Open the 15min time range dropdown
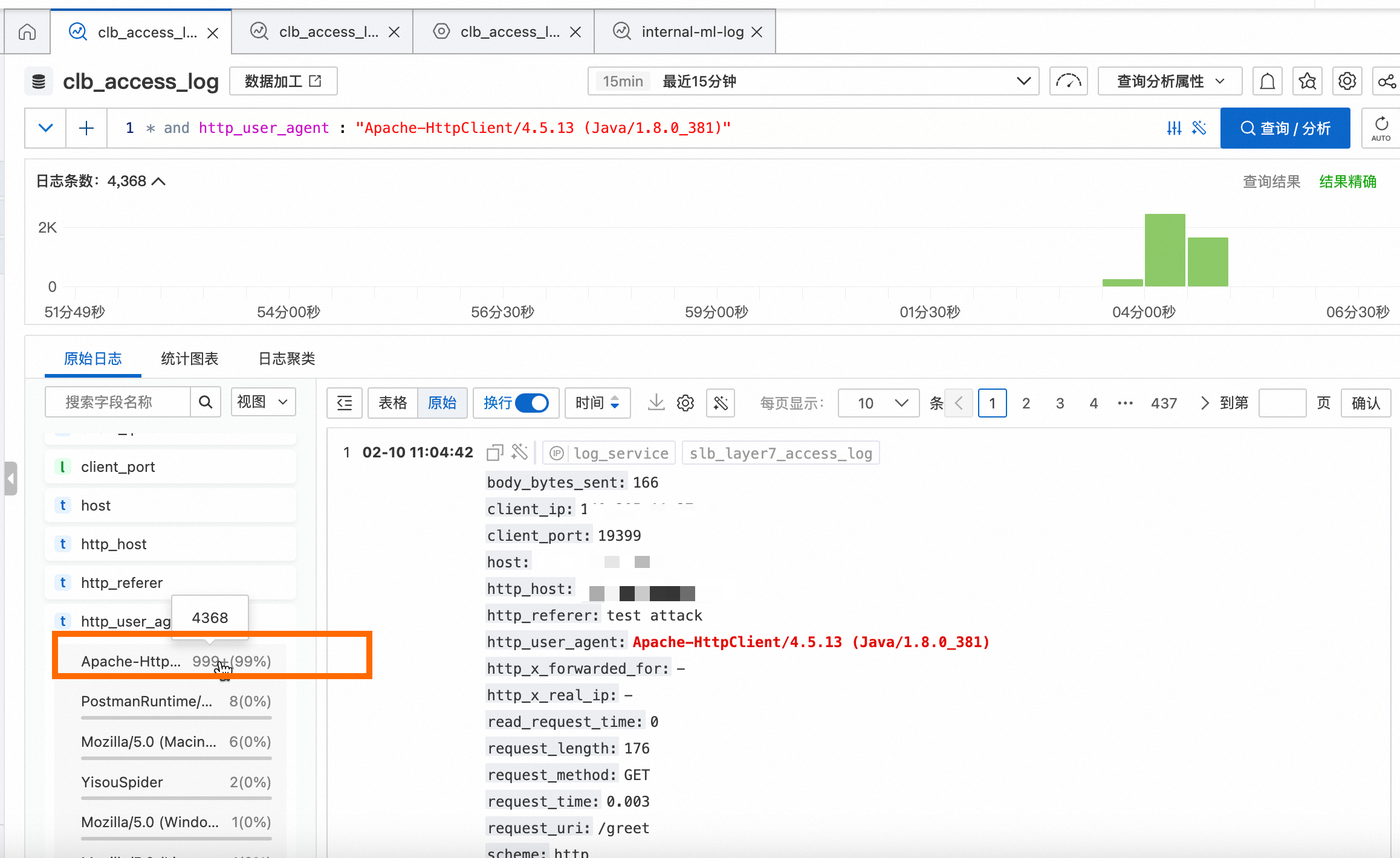Image resolution: width=1400 pixels, height=858 pixels. coord(813,81)
